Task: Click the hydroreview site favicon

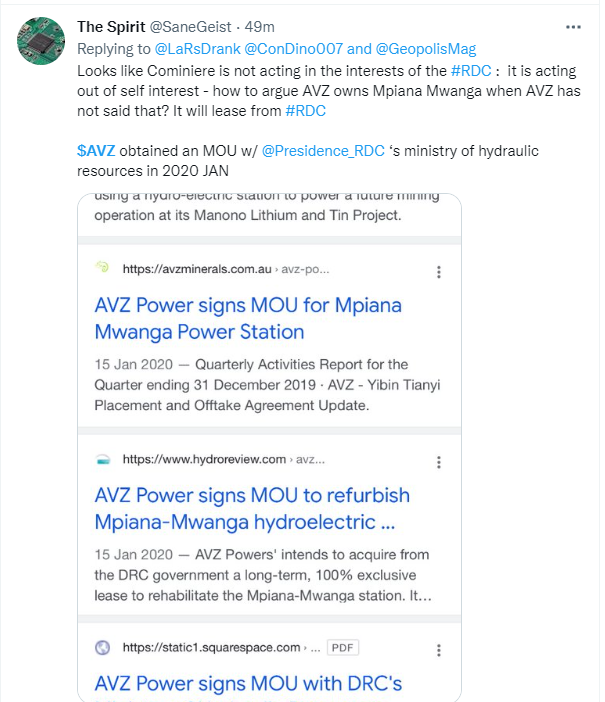Action: [x=103, y=459]
